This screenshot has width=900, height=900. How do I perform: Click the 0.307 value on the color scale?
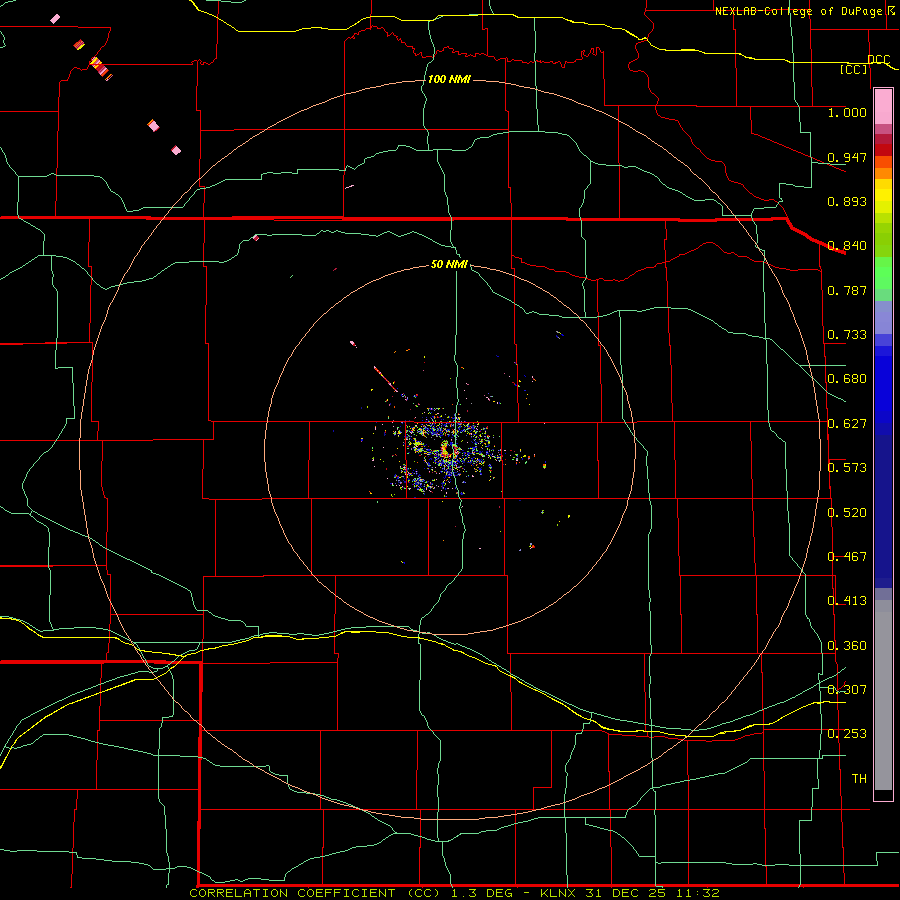(x=847, y=690)
